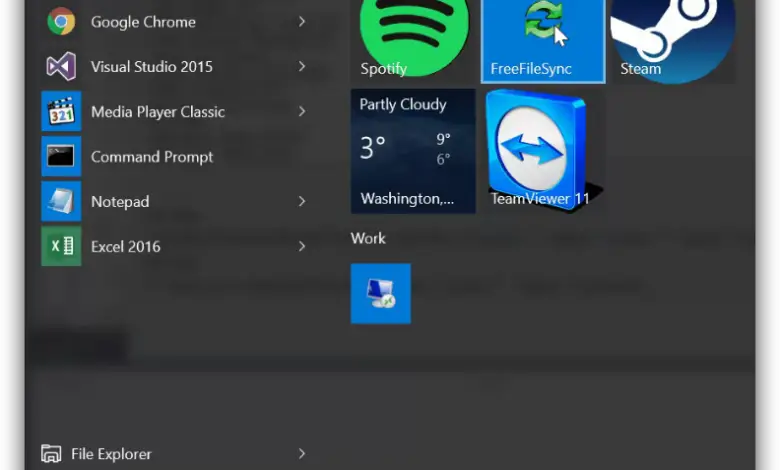Image resolution: width=780 pixels, height=470 pixels.
Task: Open the Steam tile
Action: 673,40
